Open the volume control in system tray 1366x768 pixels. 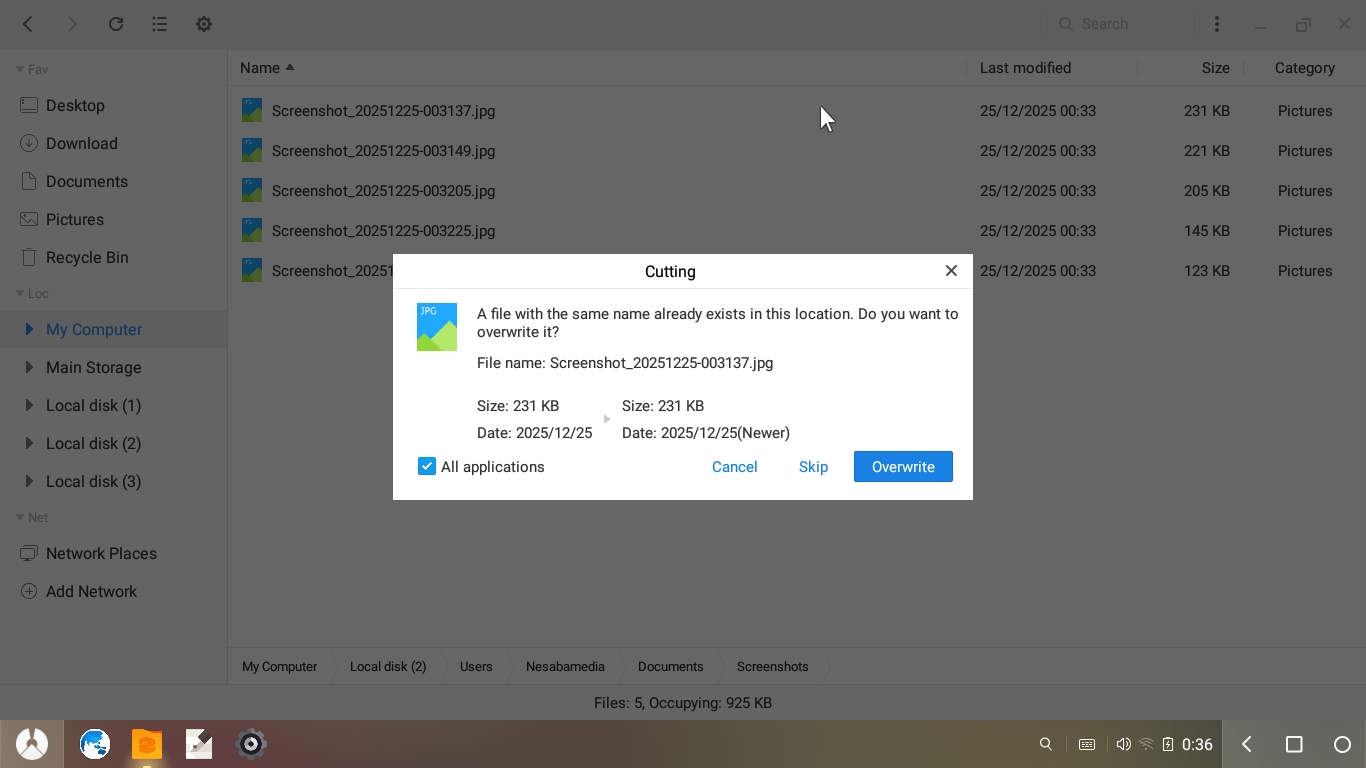1123,744
